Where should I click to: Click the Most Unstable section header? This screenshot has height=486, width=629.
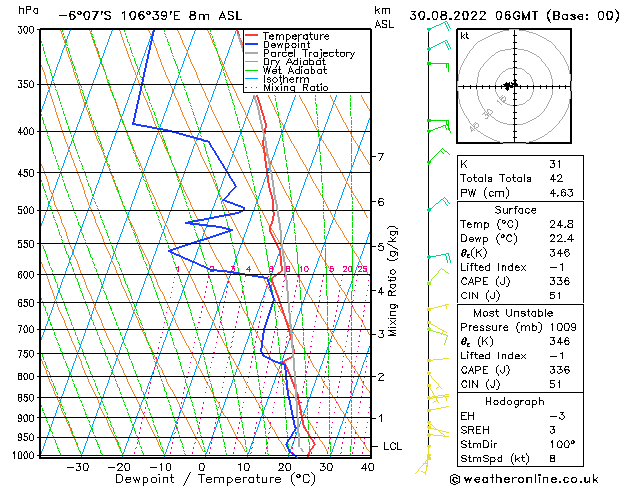[x=513, y=313]
